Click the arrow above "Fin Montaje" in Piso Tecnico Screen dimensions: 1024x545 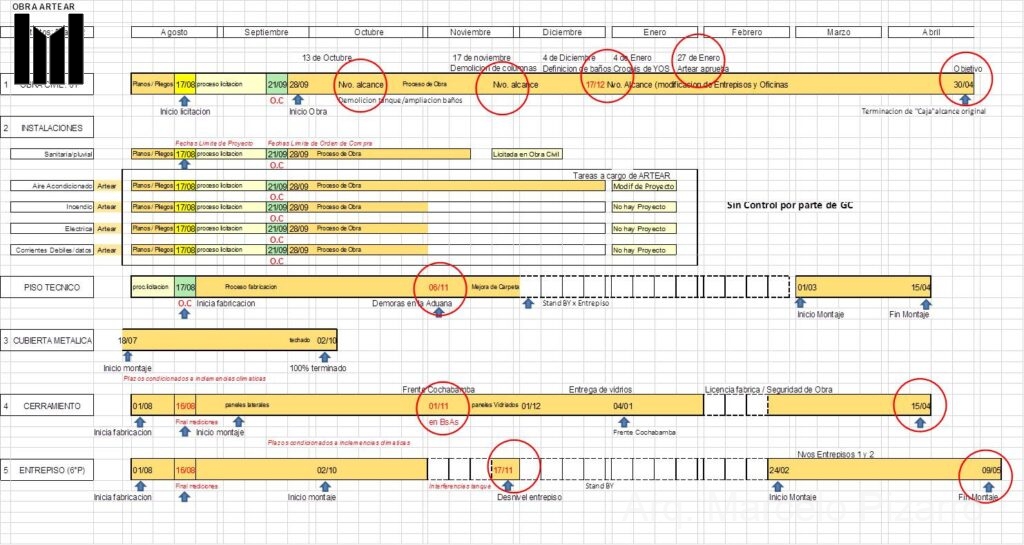click(924, 303)
